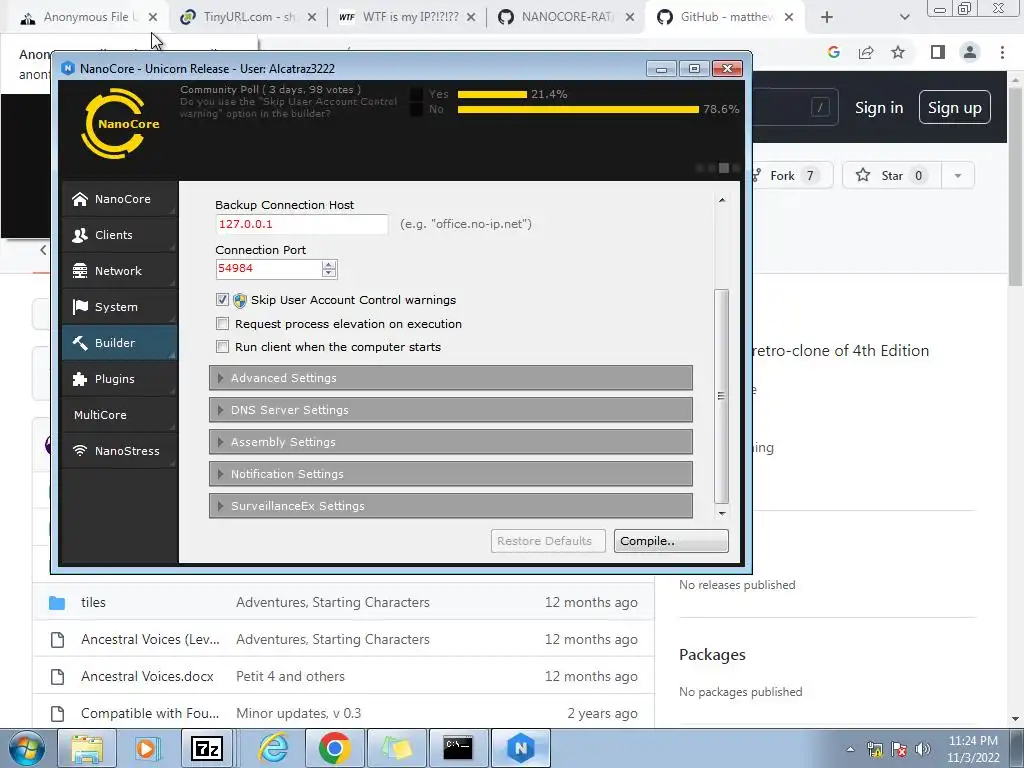Open the System section
The width and height of the screenshot is (1024, 768).
120,307
